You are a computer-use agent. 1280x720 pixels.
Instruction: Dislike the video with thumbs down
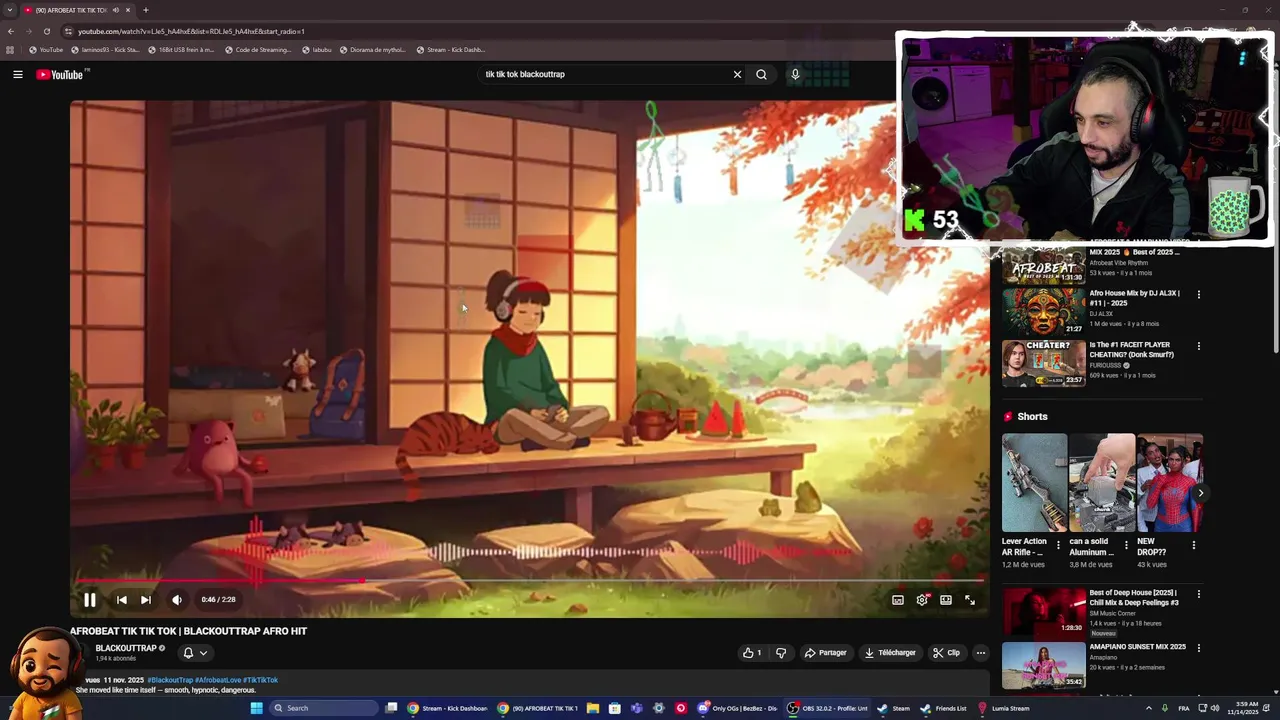(x=781, y=653)
